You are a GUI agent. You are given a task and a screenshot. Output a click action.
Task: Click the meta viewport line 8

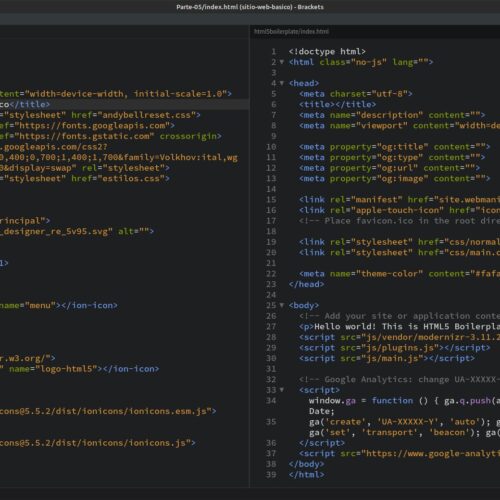click(x=399, y=126)
